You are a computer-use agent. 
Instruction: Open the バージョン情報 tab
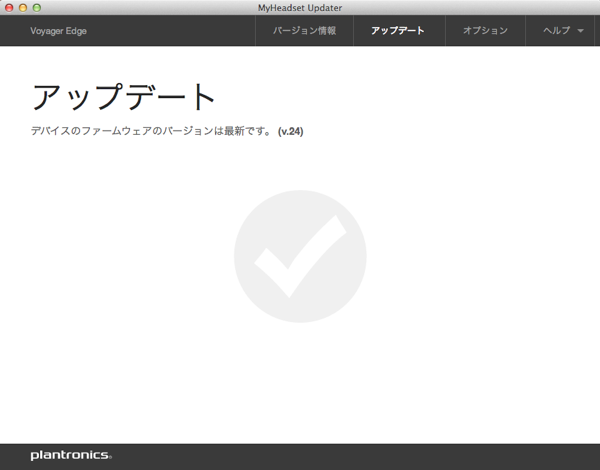(x=304, y=31)
